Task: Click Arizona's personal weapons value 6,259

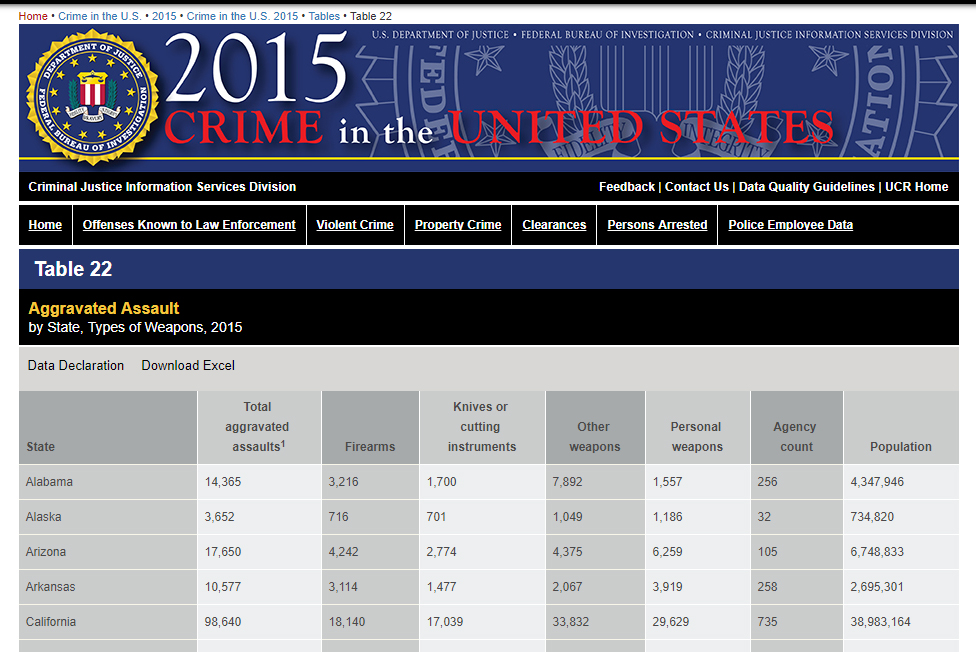Action: click(667, 552)
